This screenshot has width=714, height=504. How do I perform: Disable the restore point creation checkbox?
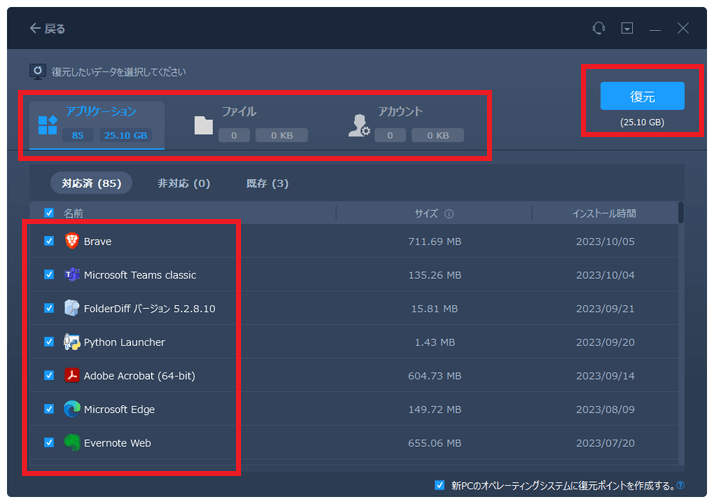440,485
